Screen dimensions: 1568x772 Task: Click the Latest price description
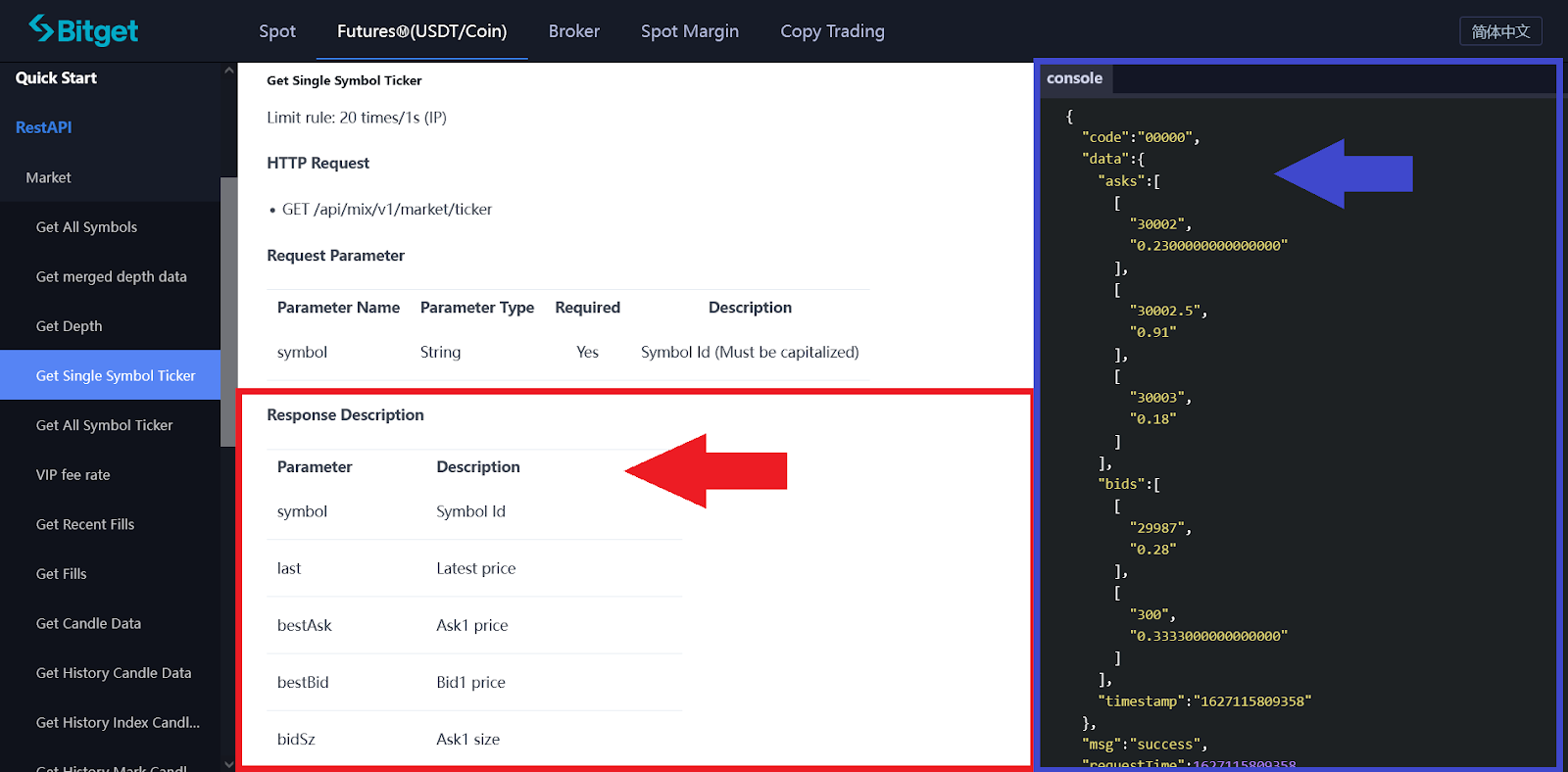pyautogui.click(x=476, y=568)
